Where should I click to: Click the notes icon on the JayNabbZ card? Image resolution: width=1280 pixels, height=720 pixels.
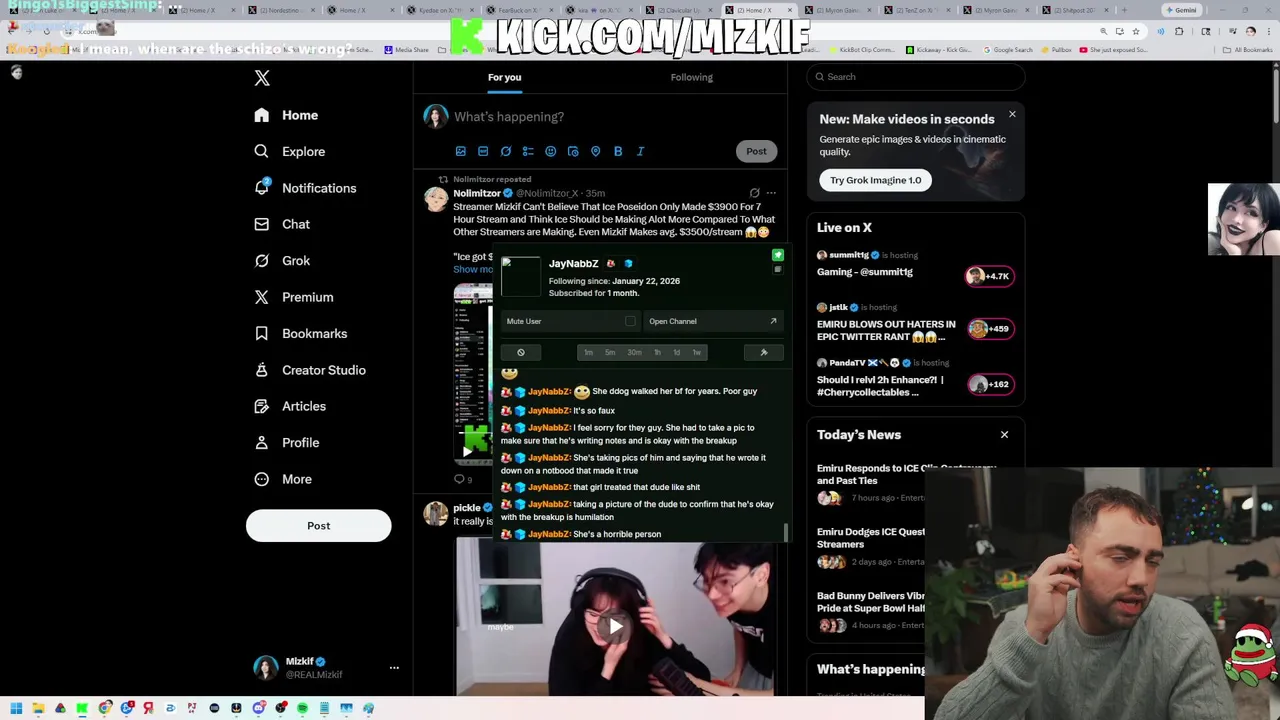pos(778,269)
